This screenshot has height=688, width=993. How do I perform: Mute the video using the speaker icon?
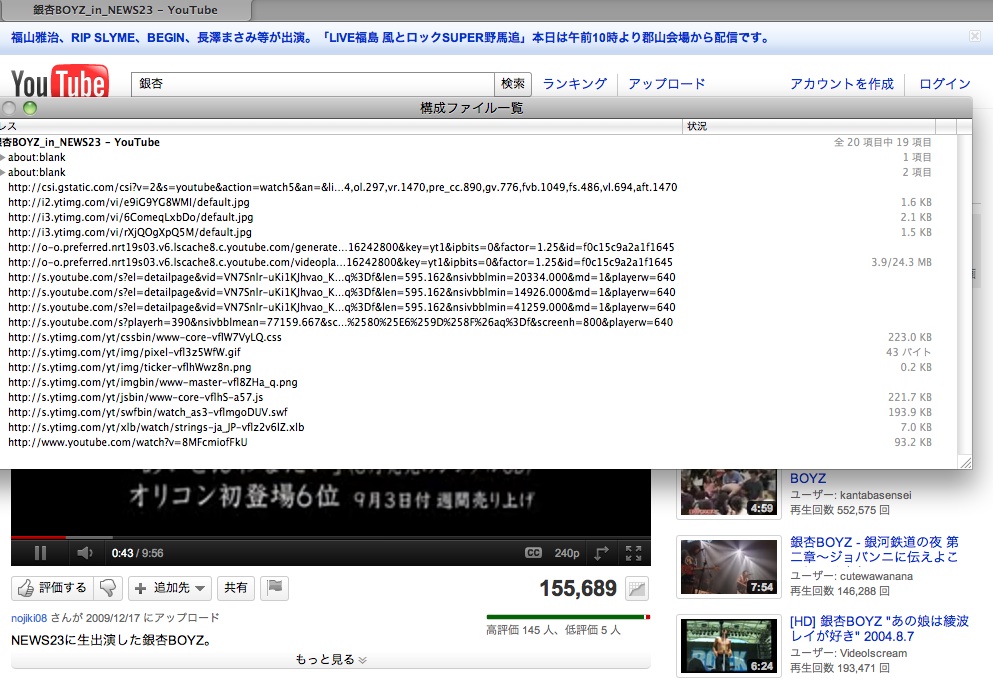click(84, 553)
